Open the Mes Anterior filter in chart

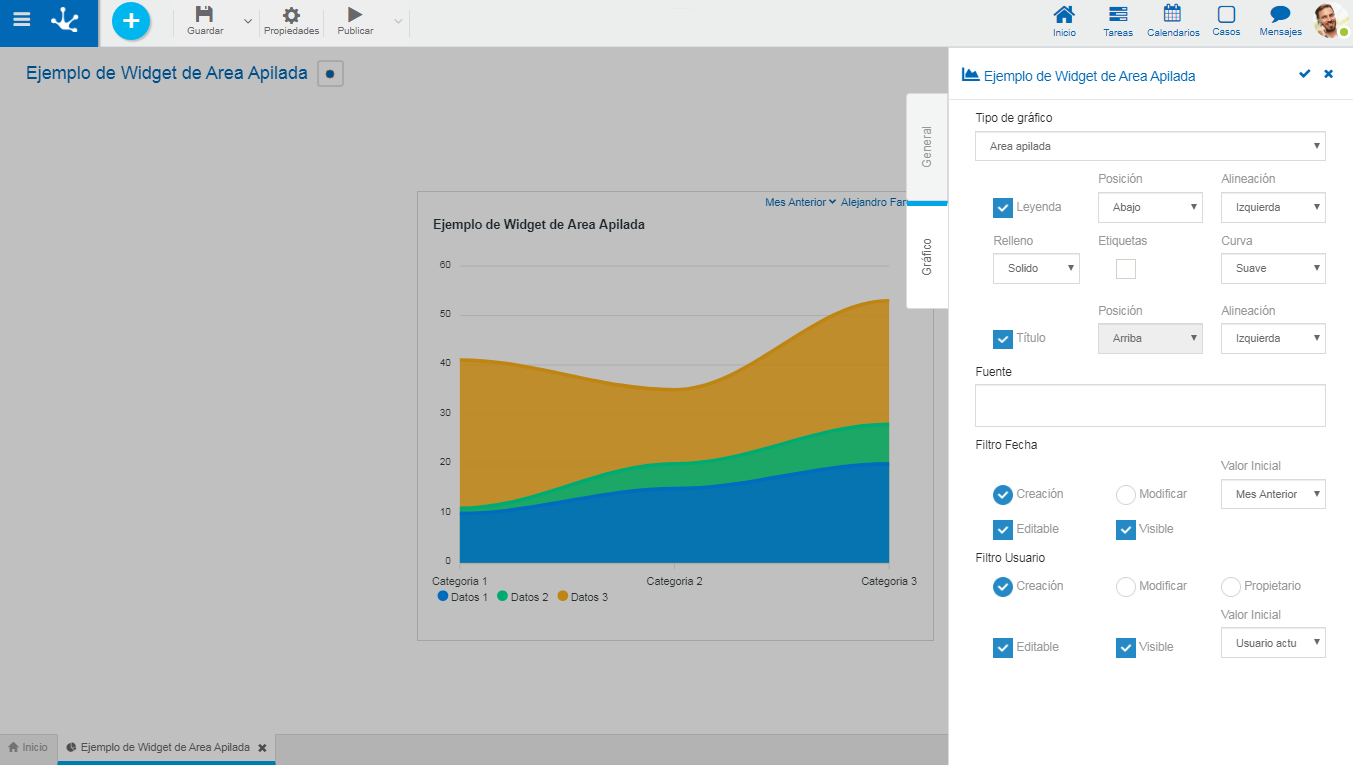coord(800,202)
